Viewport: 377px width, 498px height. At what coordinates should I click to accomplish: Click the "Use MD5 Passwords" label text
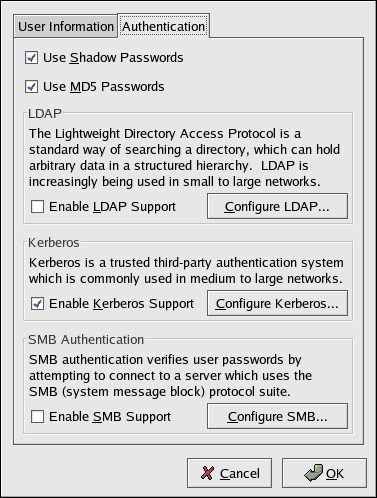click(104, 87)
